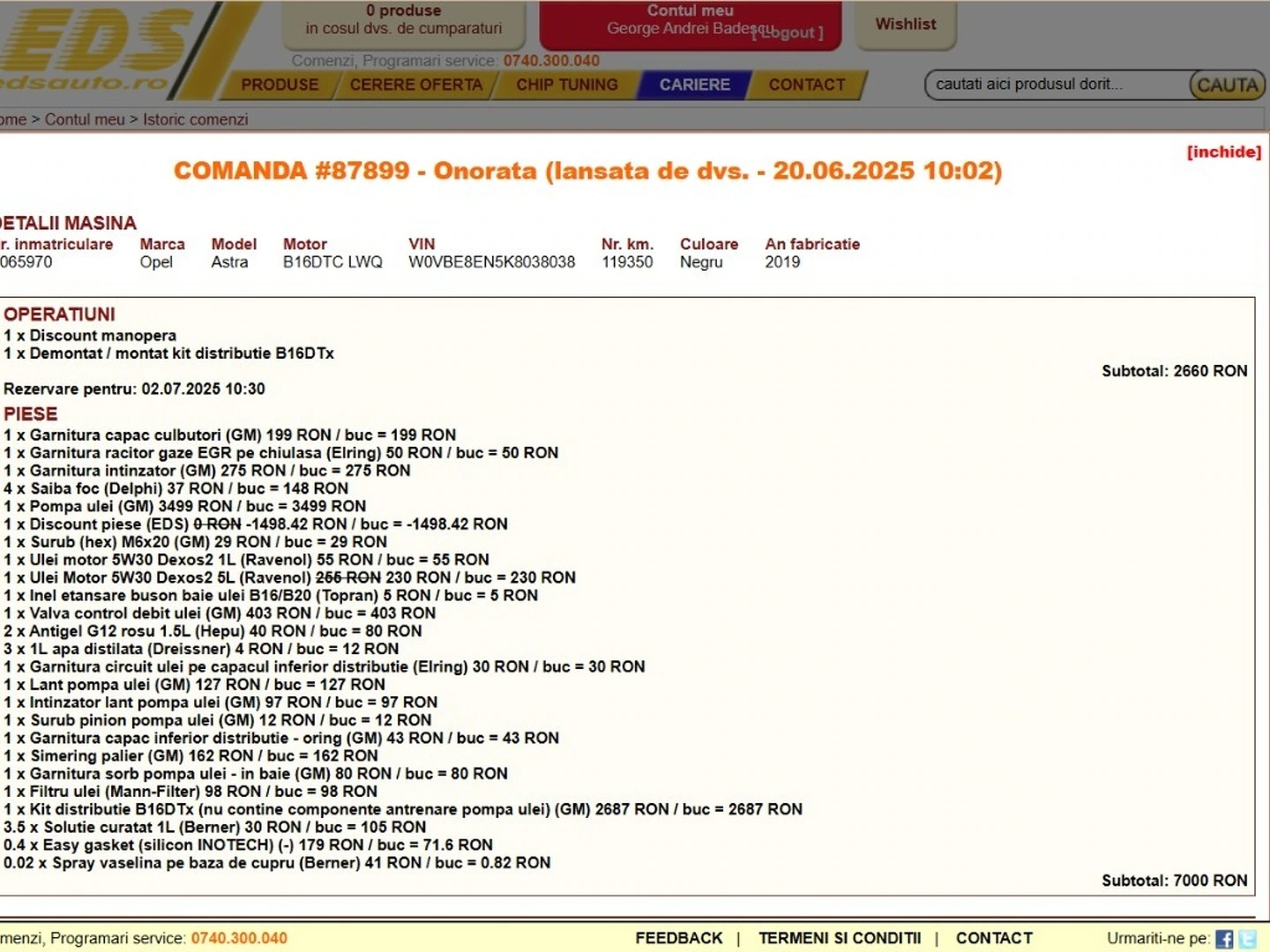Click the EDS auto logo

(97, 48)
